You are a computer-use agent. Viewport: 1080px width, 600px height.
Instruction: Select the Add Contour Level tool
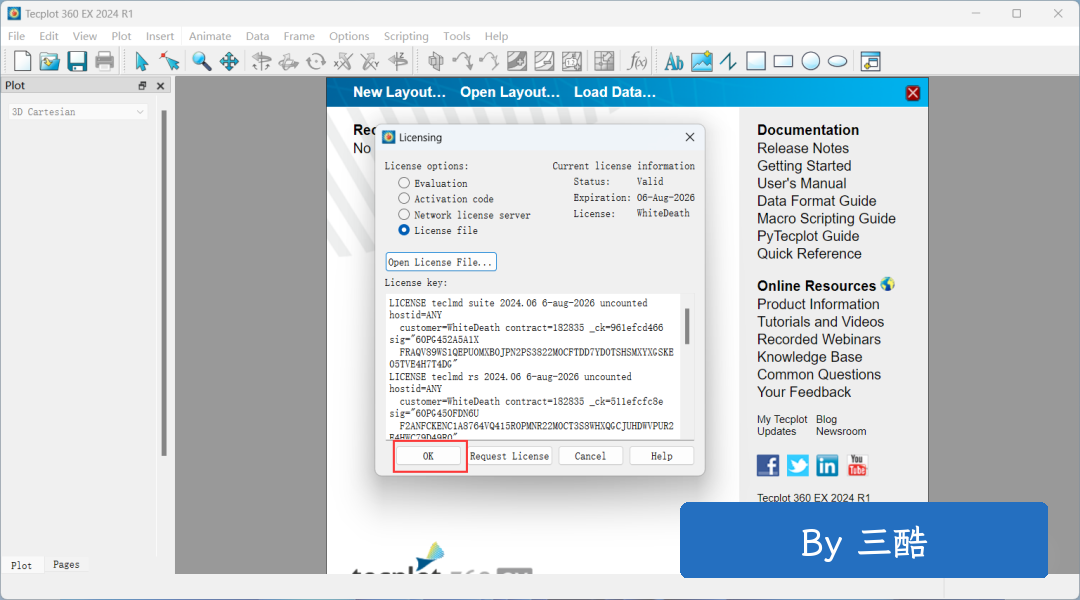pyautogui.click(x=517, y=61)
